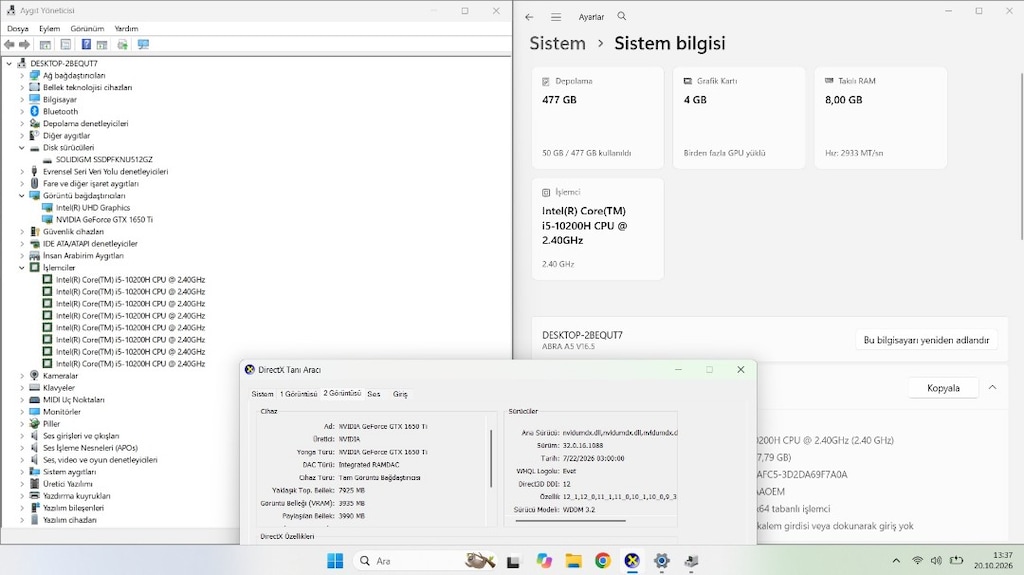
Task: Collapse the DESKTOP-2BEQUT7 root node
Action: pos(9,63)
